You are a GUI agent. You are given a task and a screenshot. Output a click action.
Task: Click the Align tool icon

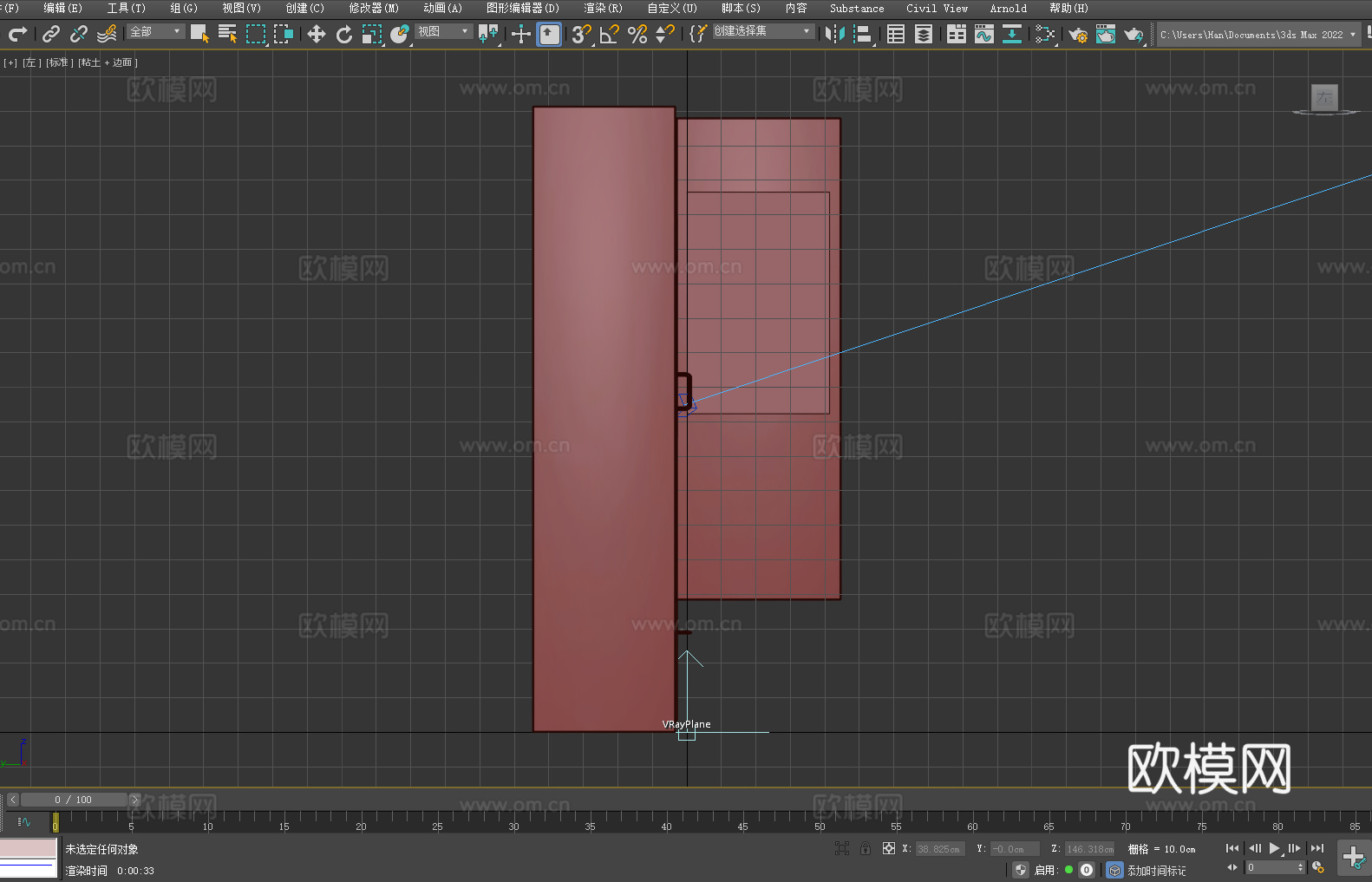(863, 34)
